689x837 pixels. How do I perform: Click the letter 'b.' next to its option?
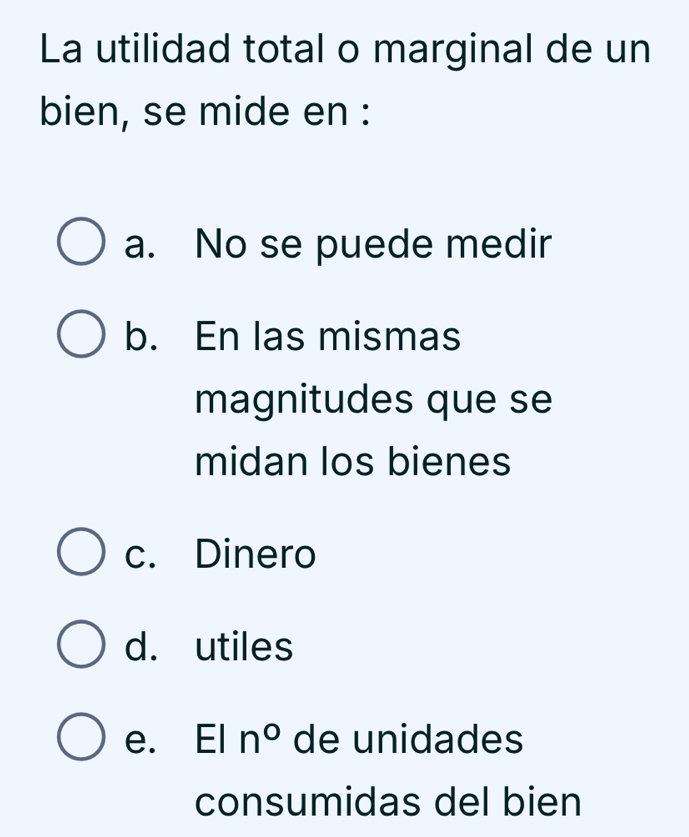pos(140,337)
